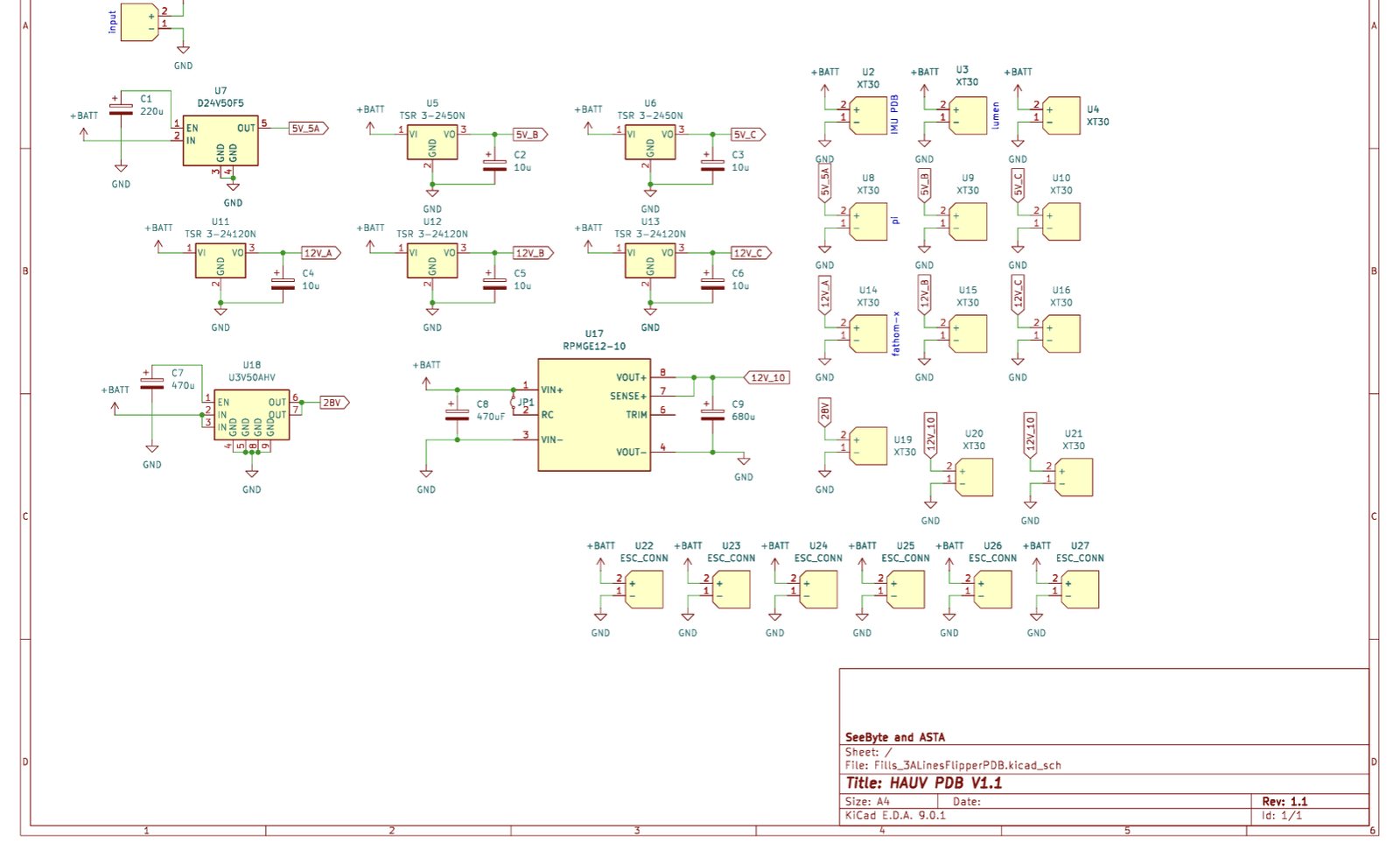
Task: Click the blue 'pi' annotation near U8
Action: (x=895, y=220)
